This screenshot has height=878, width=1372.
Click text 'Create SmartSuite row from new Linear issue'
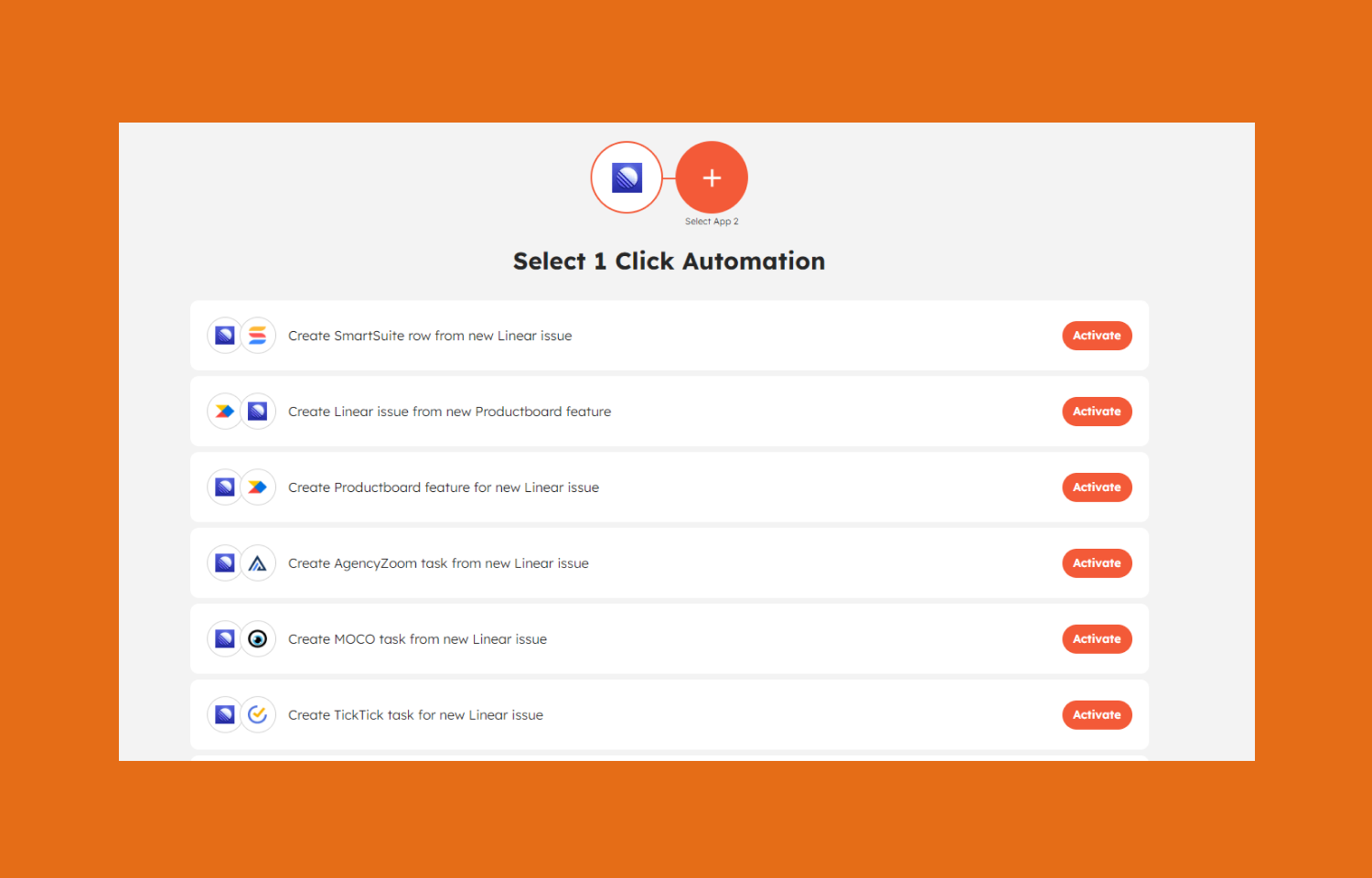pos(430,336)
